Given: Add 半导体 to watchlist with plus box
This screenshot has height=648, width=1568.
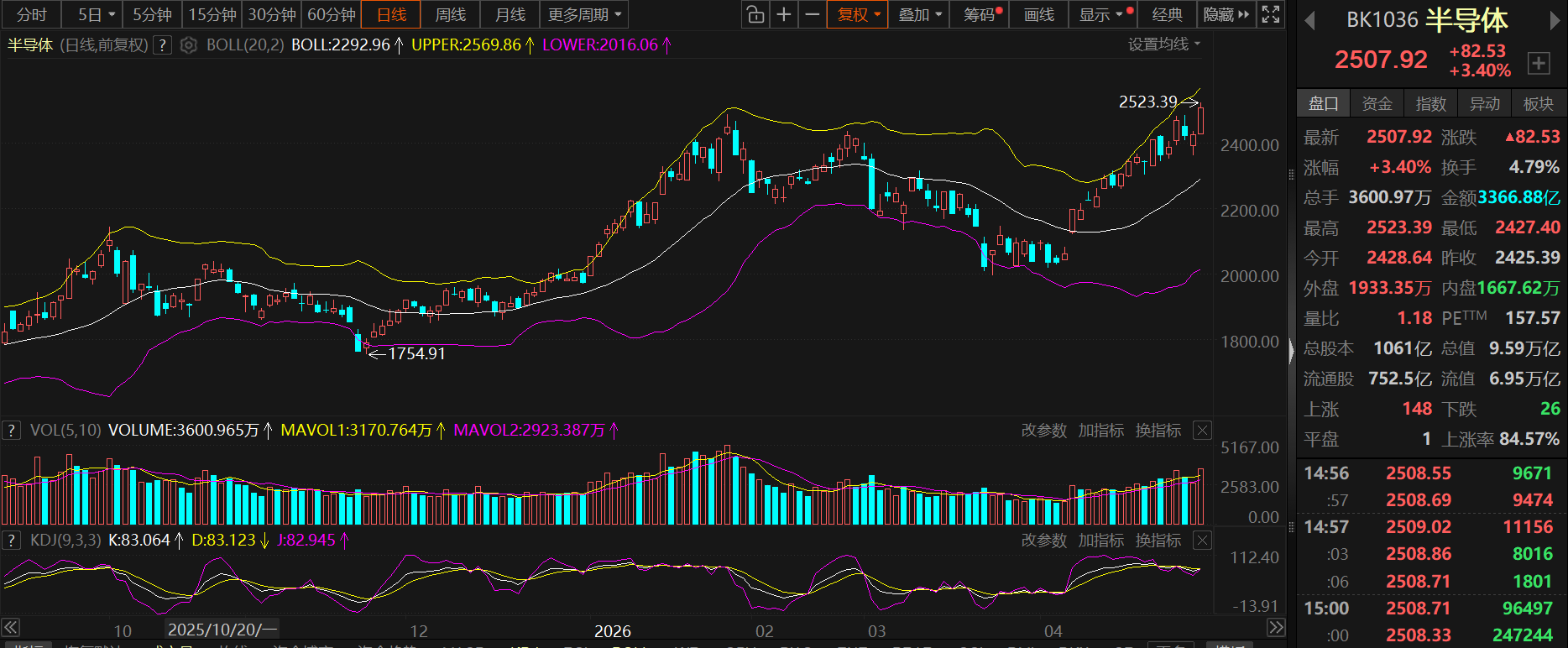Looking at the screenshot, I should click(x=1539, y=63).
